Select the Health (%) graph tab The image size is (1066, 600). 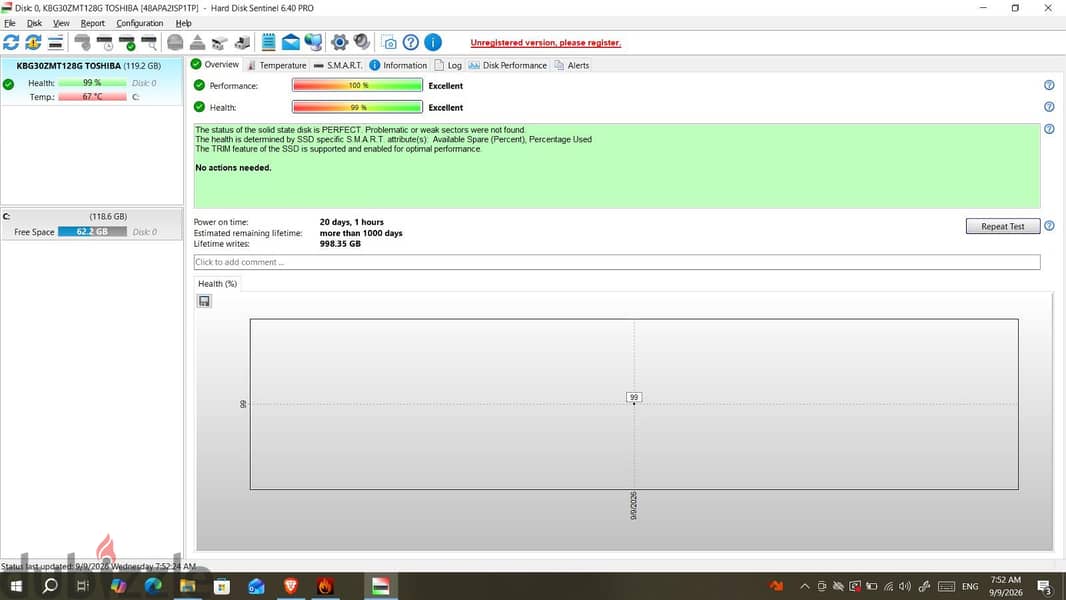click(x=217, y=283)
